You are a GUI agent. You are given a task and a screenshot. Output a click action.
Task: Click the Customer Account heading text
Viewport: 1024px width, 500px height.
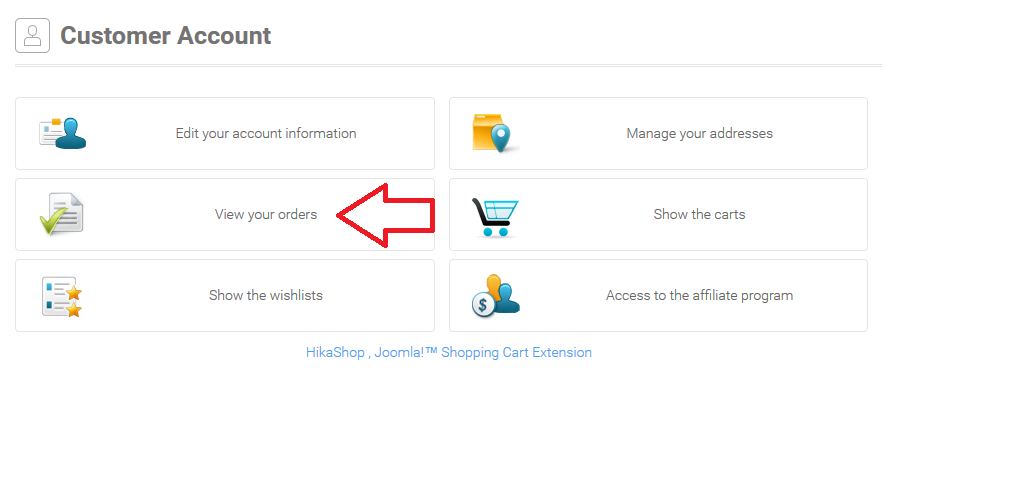pos(165,35)
